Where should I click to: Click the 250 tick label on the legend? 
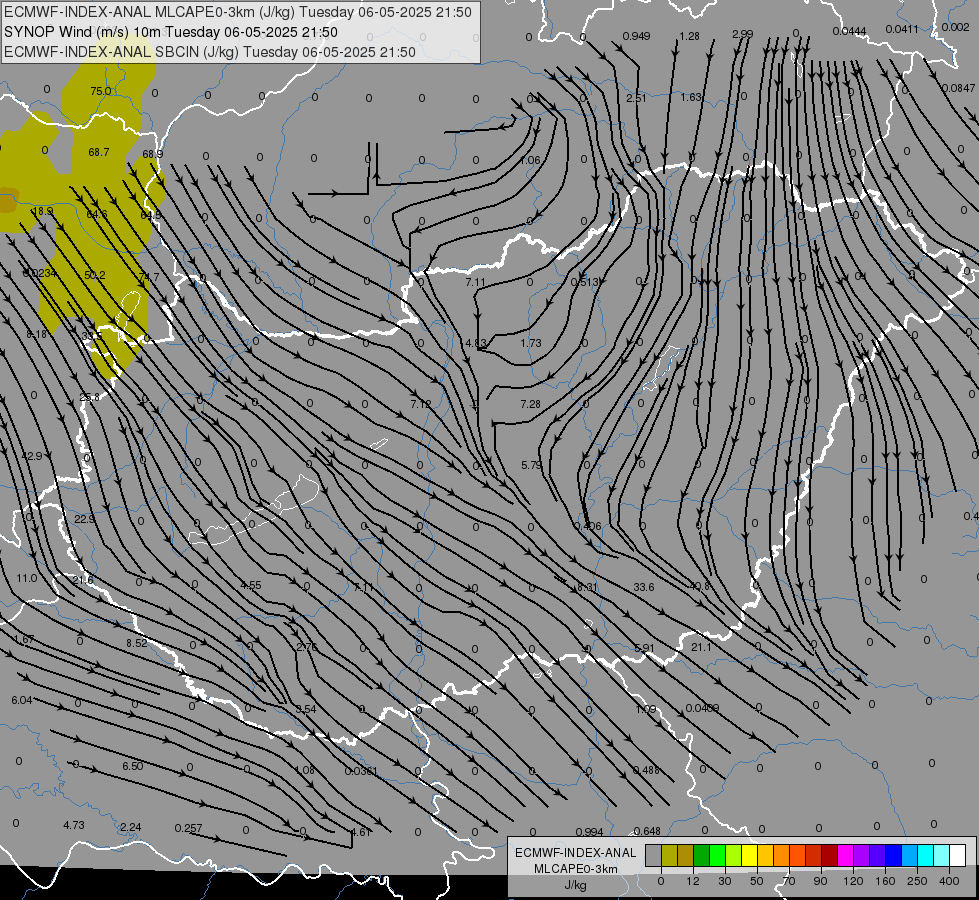pyautogui.click(x=917, y=881)
